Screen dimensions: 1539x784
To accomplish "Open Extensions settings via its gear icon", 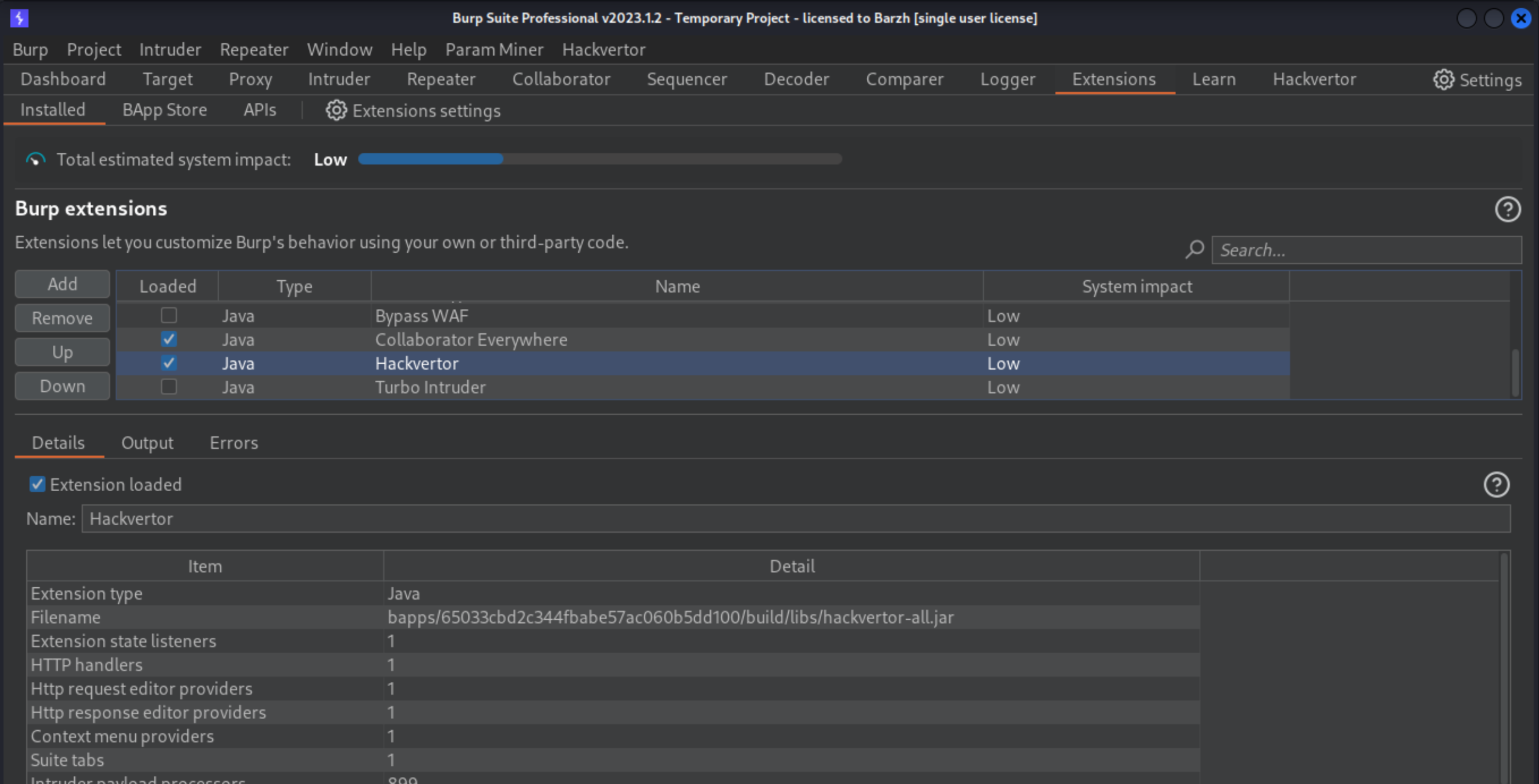I will pos(336,110).
